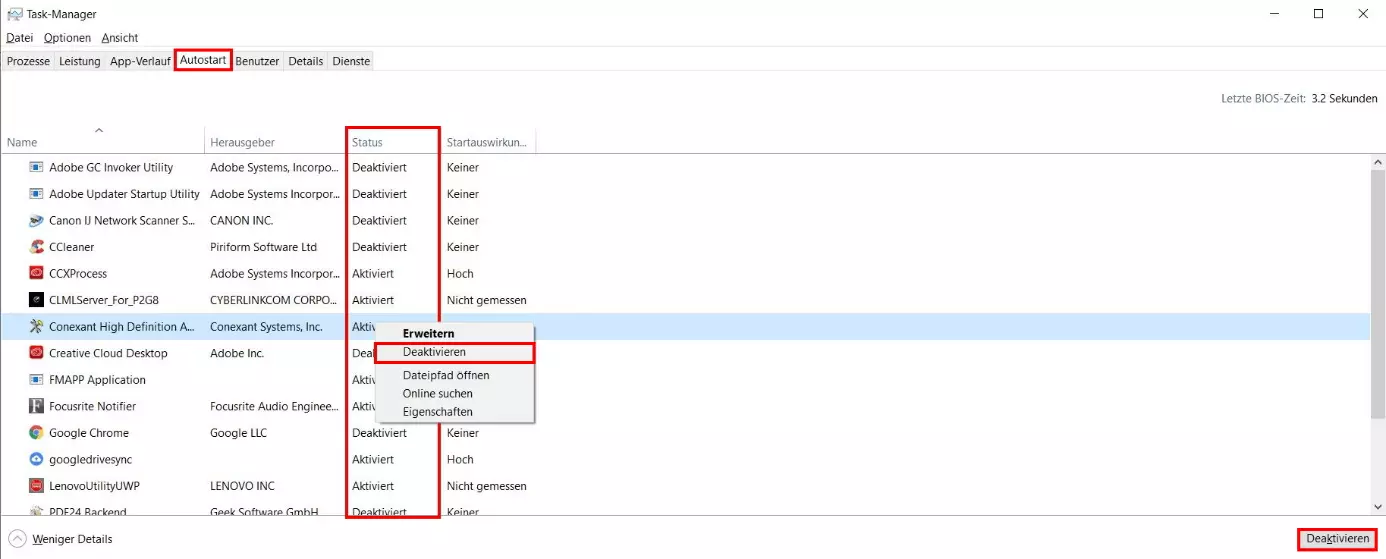Click the Canon IJ Network Scanner icon
This screenshot has height=559, width=1386.
[36, 220]
